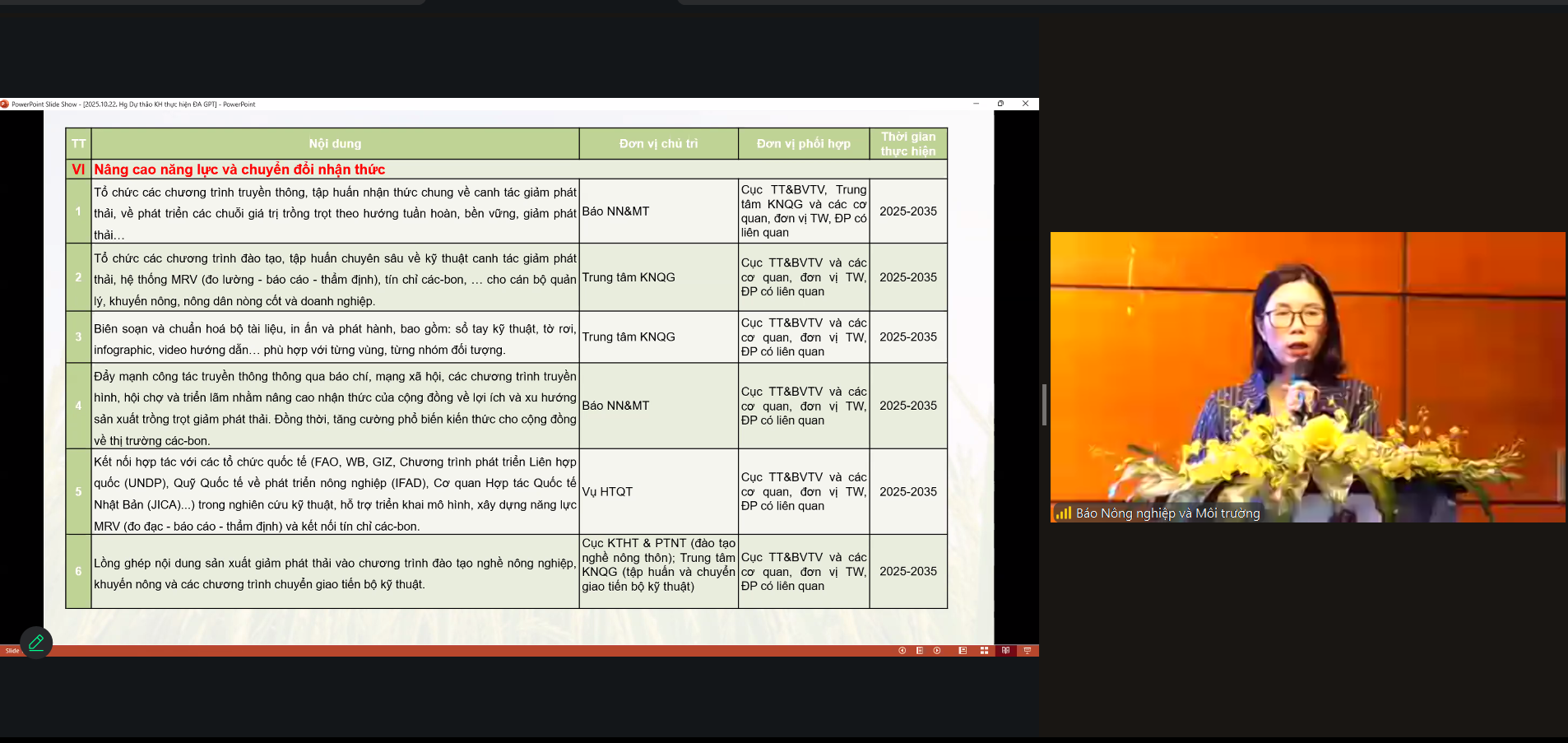Restore down the PowerPoint Slide Show window
1568x743 pixels.
pos(1000,104)
